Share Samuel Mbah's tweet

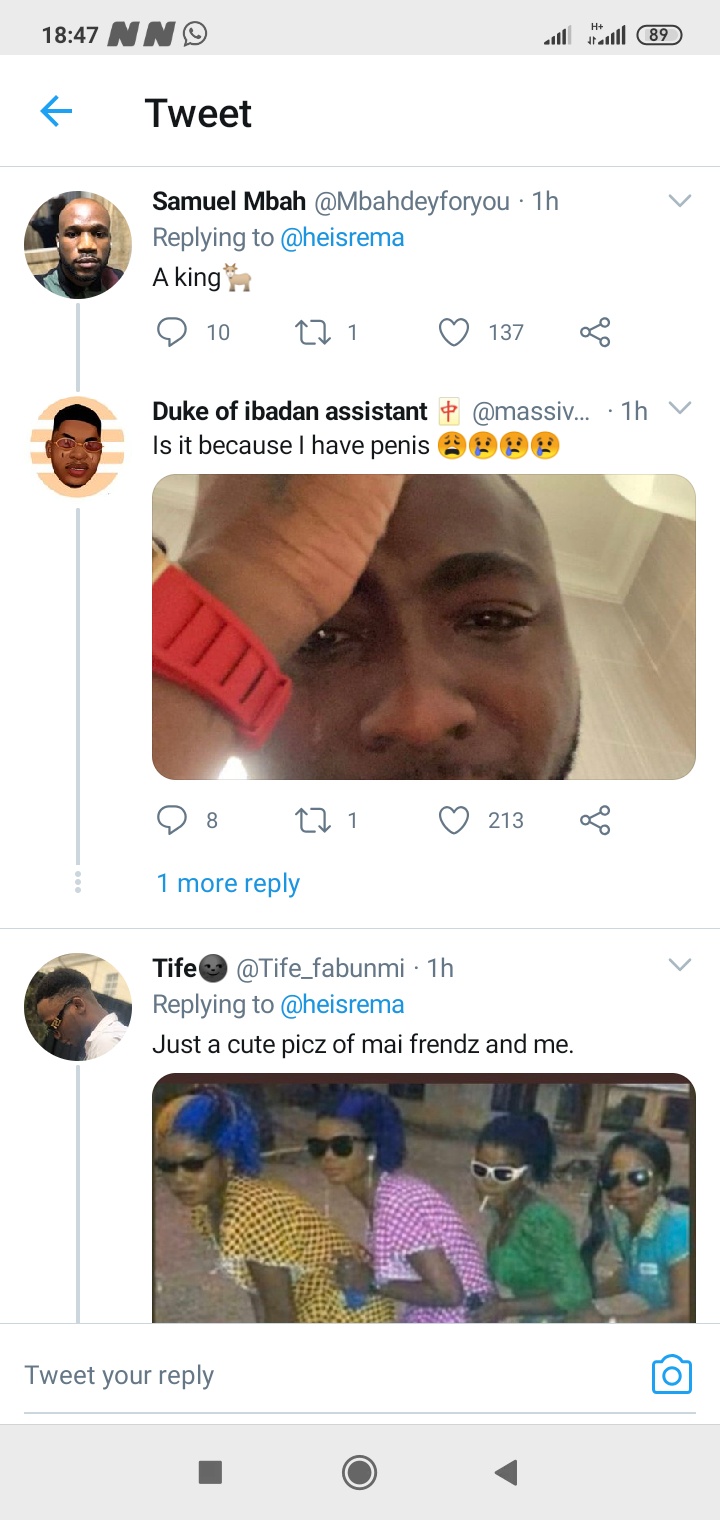tap(595, 332)
